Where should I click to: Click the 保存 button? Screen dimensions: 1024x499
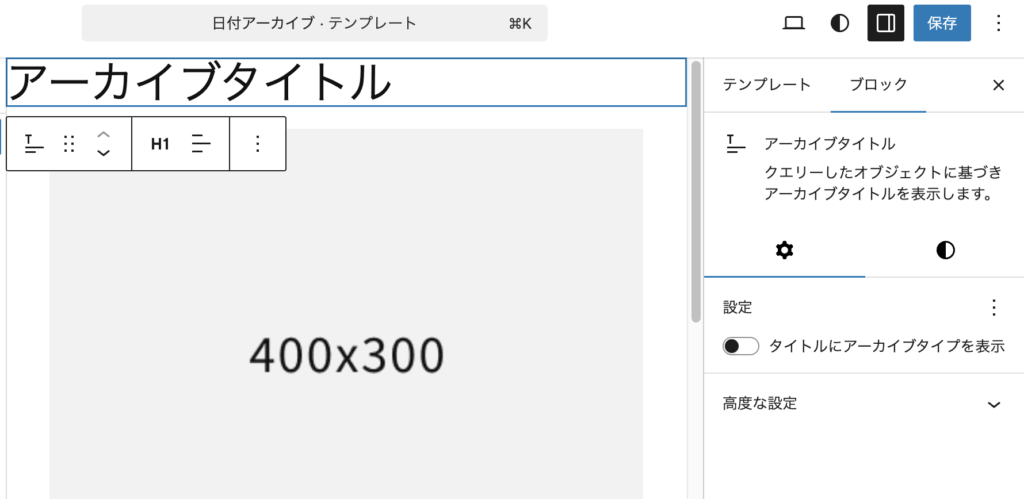point(942,23)
